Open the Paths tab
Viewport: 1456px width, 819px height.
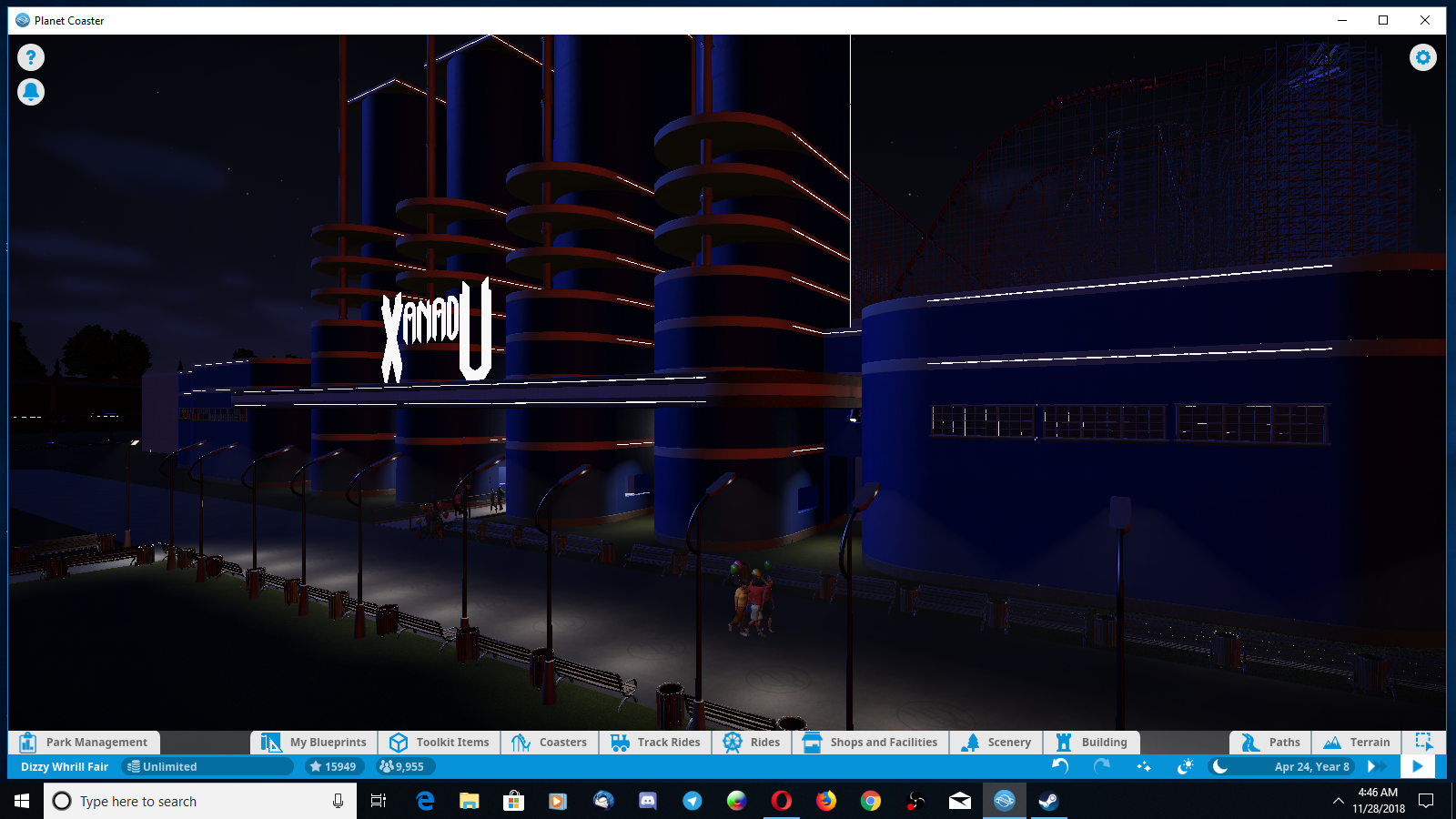point(1270,742)
